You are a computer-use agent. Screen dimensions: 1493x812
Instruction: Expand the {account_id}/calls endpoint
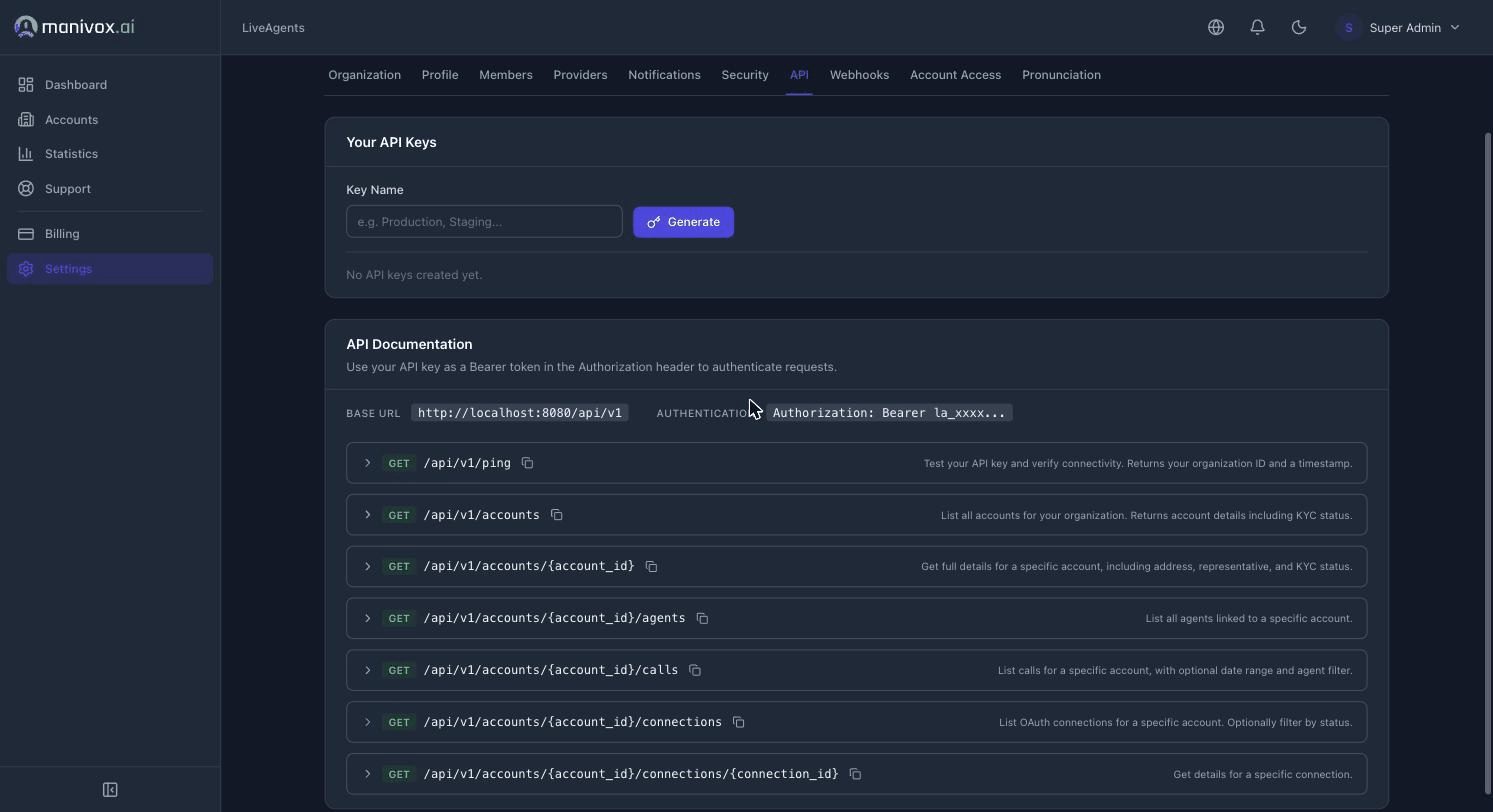[368, 670]
